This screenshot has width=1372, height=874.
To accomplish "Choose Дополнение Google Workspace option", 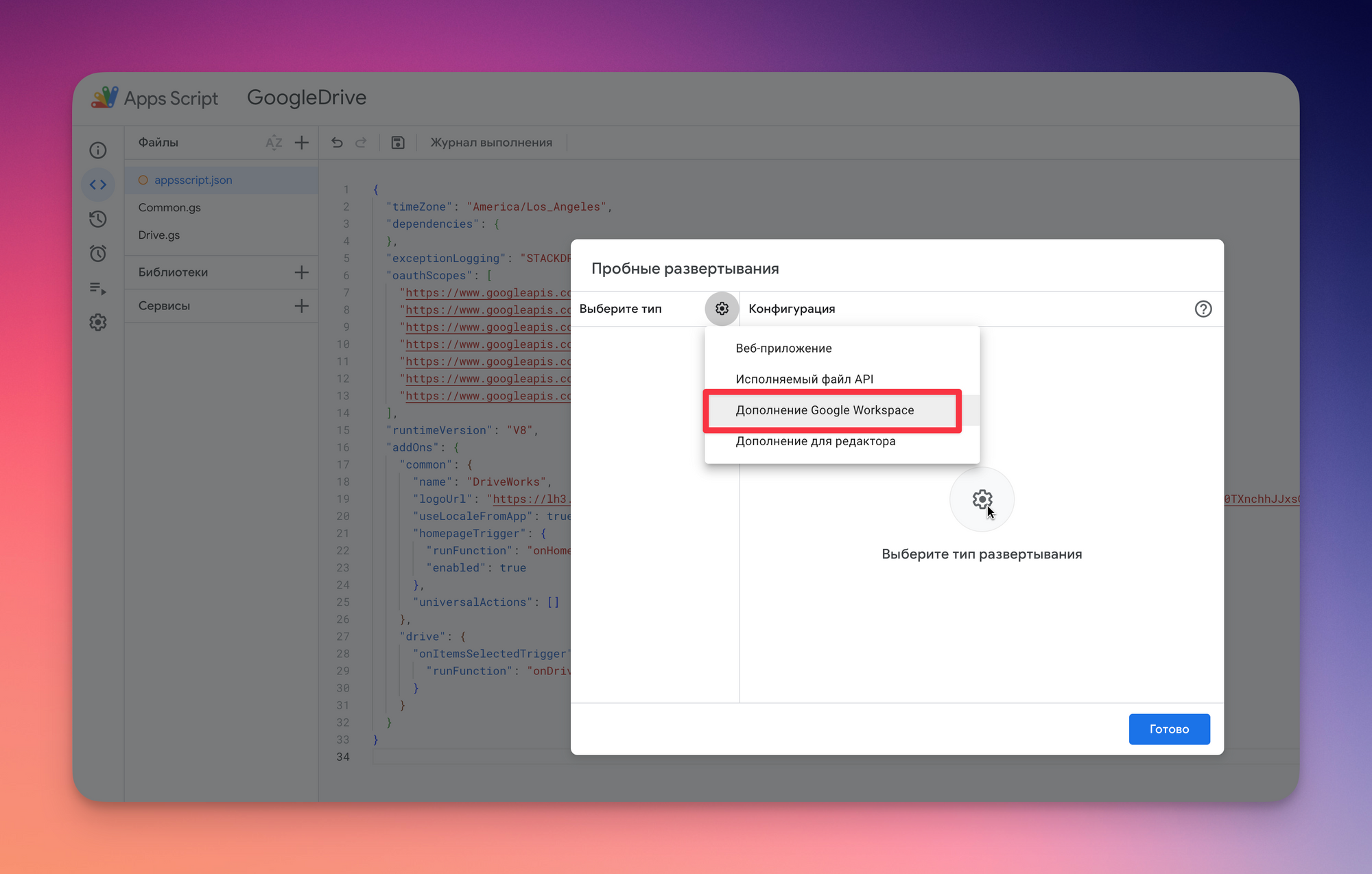I will (x=825, y=410).
